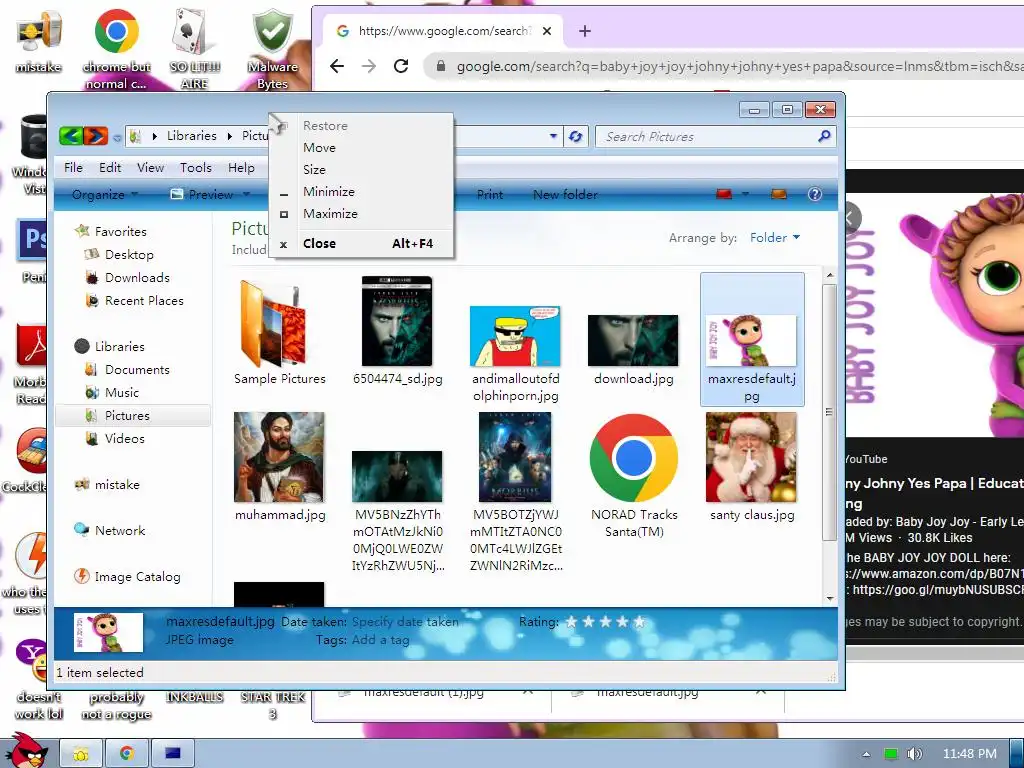Open the chrome but normal desktop shortcut
Screen dimensions: 1024x768
(116, 49)
